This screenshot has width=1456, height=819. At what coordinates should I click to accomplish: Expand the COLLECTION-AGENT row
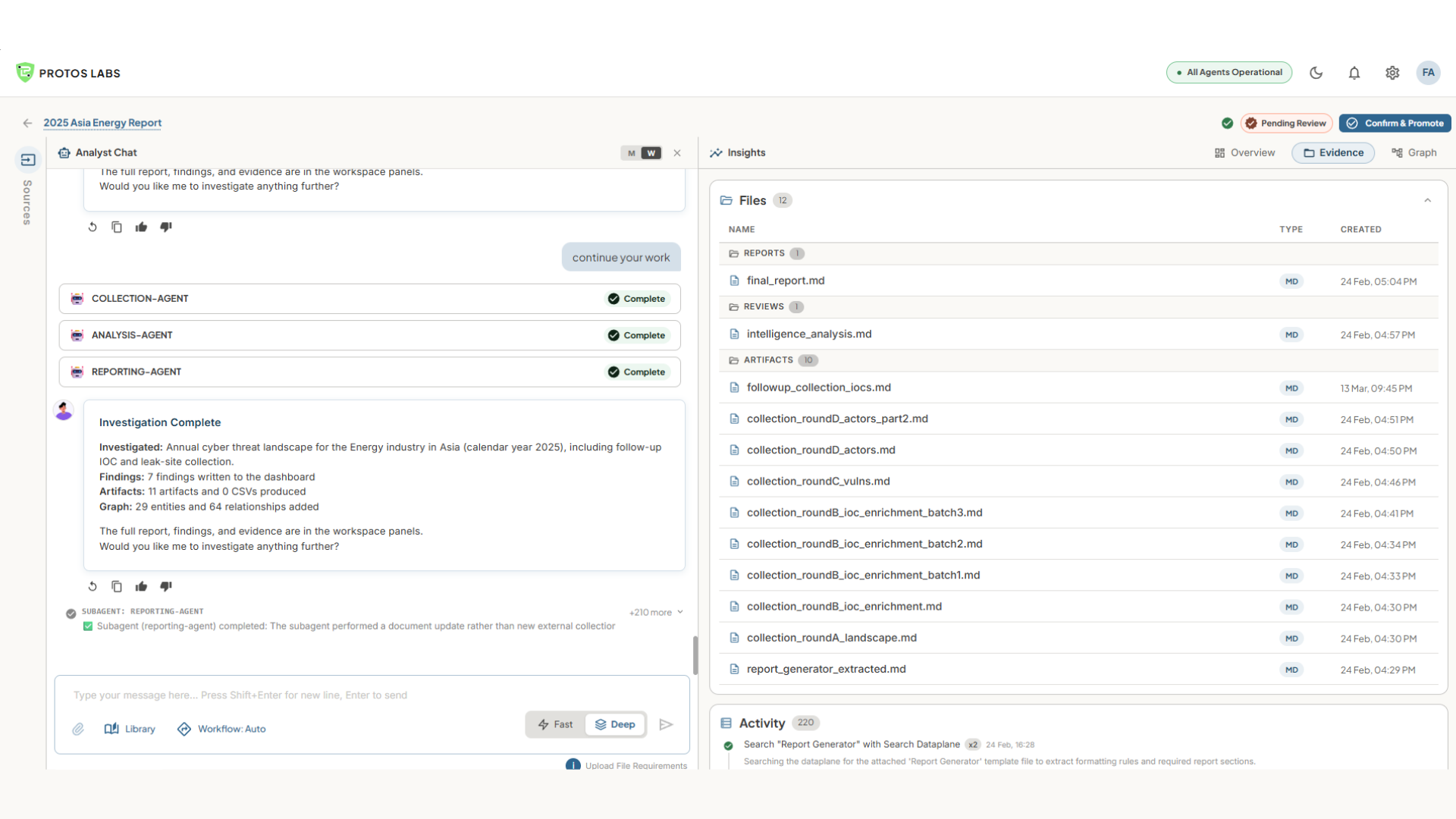pyautogui.click(x=370, y=299)
